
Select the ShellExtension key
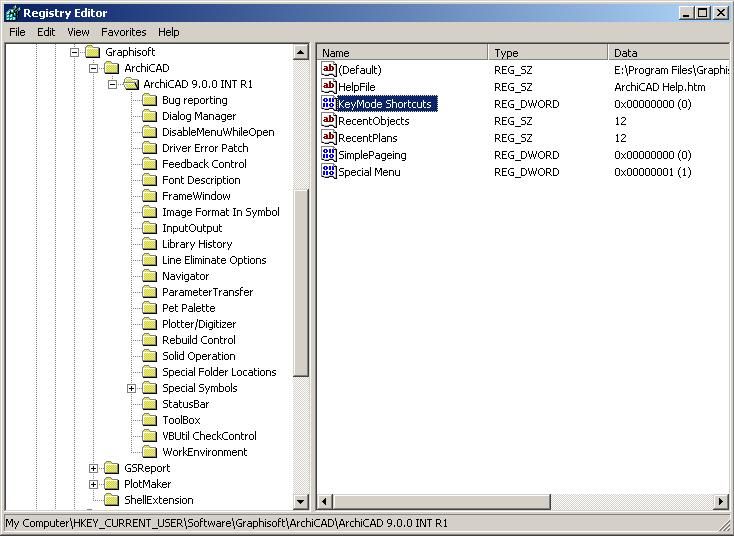158,500
